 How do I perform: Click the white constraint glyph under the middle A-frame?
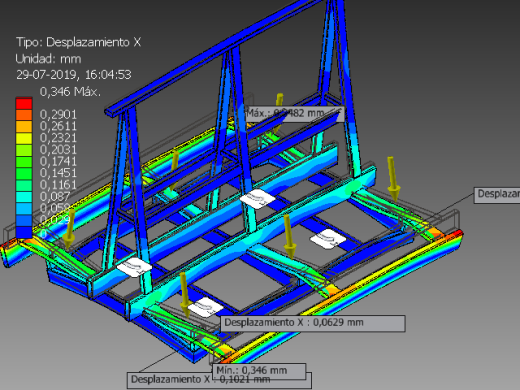pos(257,199)
